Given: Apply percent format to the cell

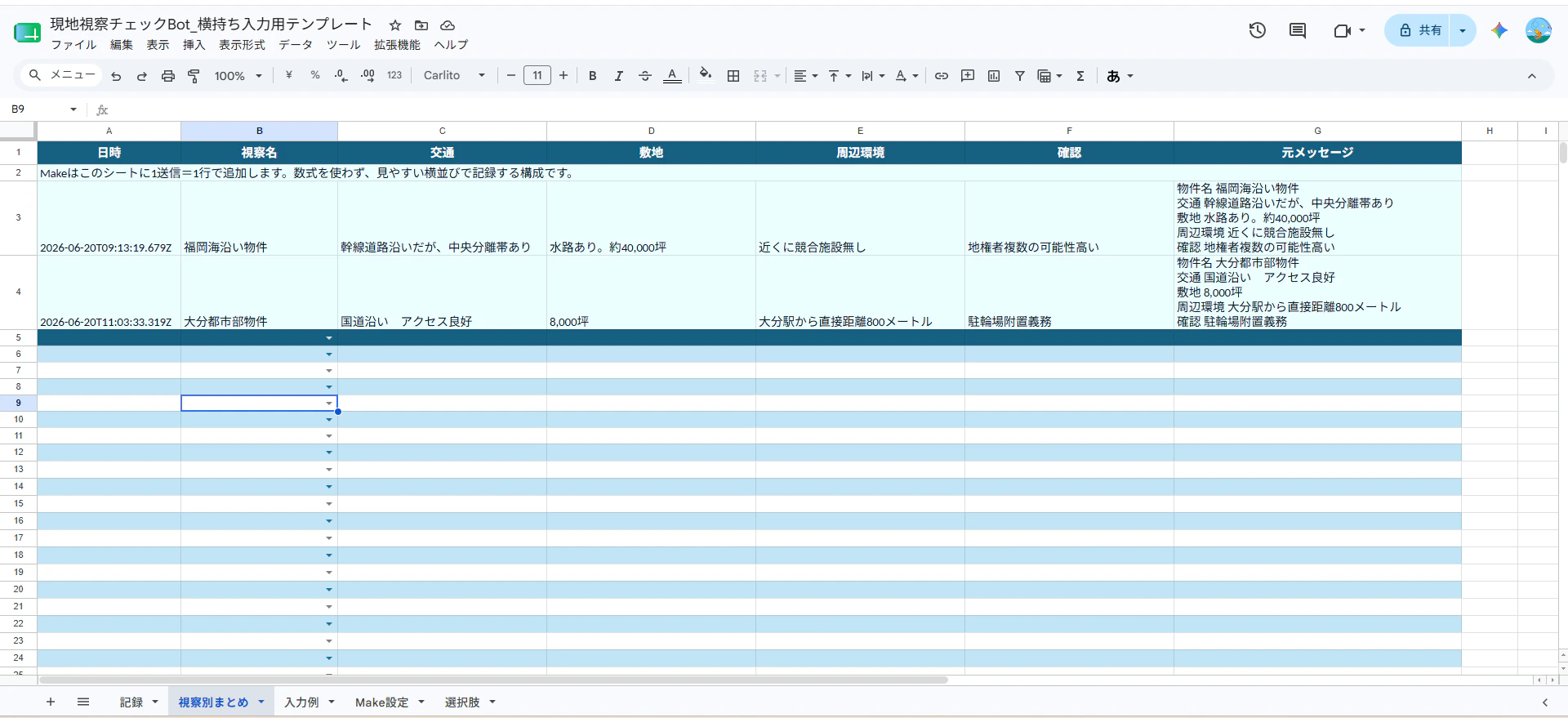Looking at the screenshot, I should 315,75.
